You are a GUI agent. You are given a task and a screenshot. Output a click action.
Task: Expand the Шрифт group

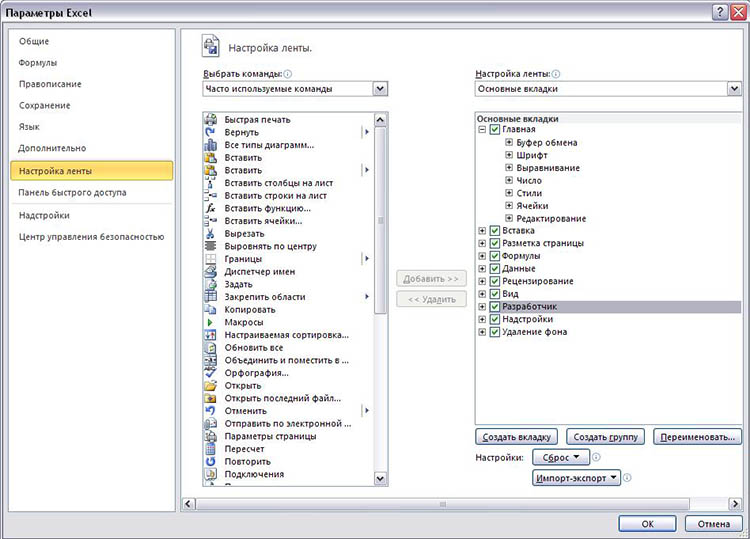coord(509,154)
